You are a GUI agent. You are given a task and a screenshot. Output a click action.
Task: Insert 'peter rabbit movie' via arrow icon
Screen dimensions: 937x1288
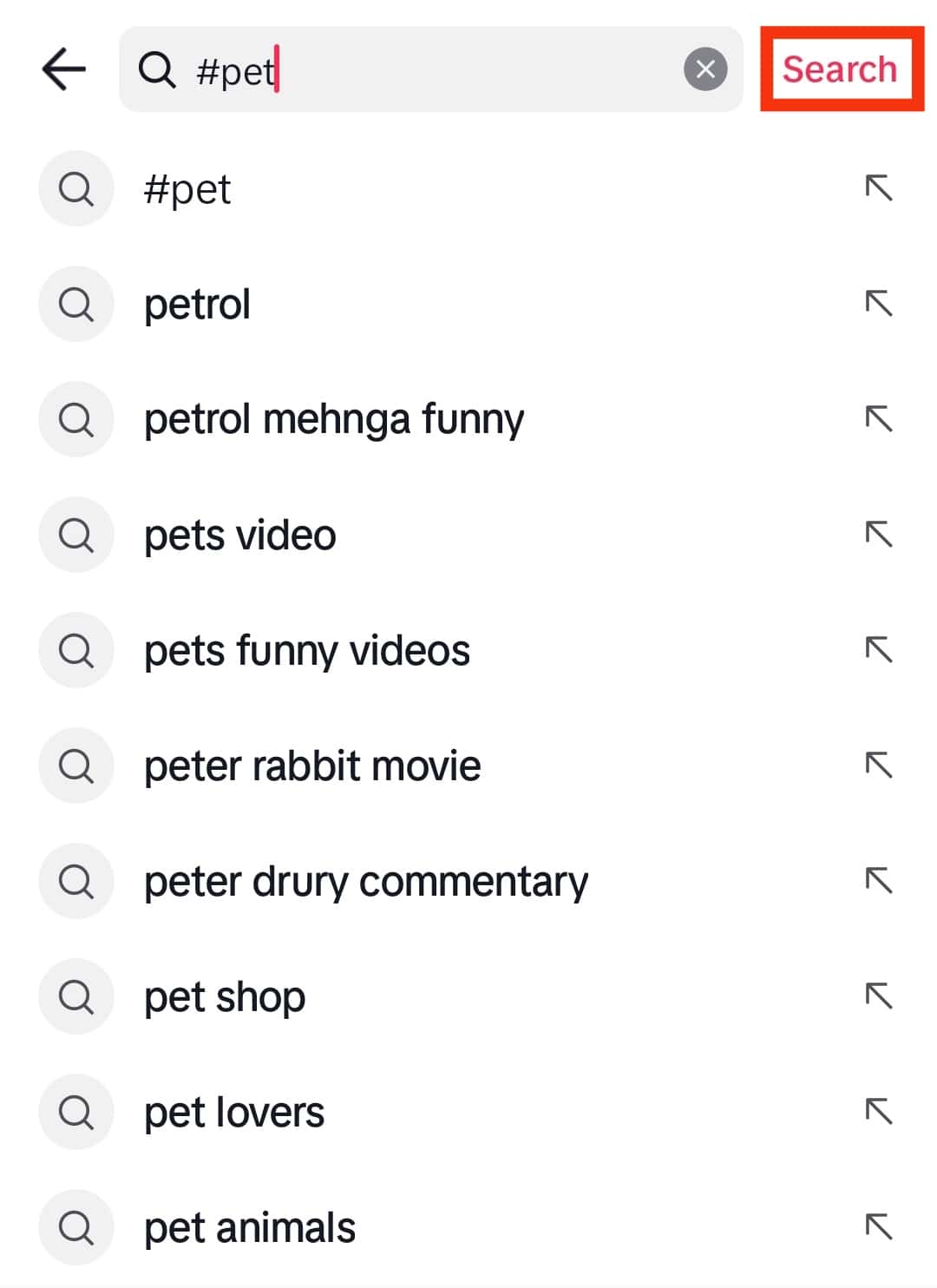[878, 765]
